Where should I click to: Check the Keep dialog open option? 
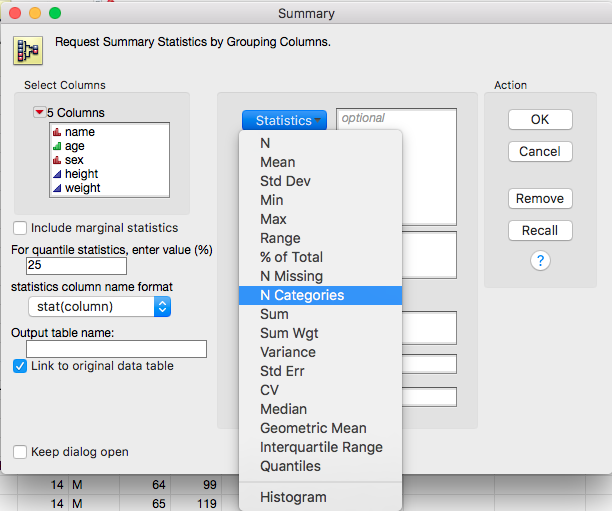(x=20, y=452)
